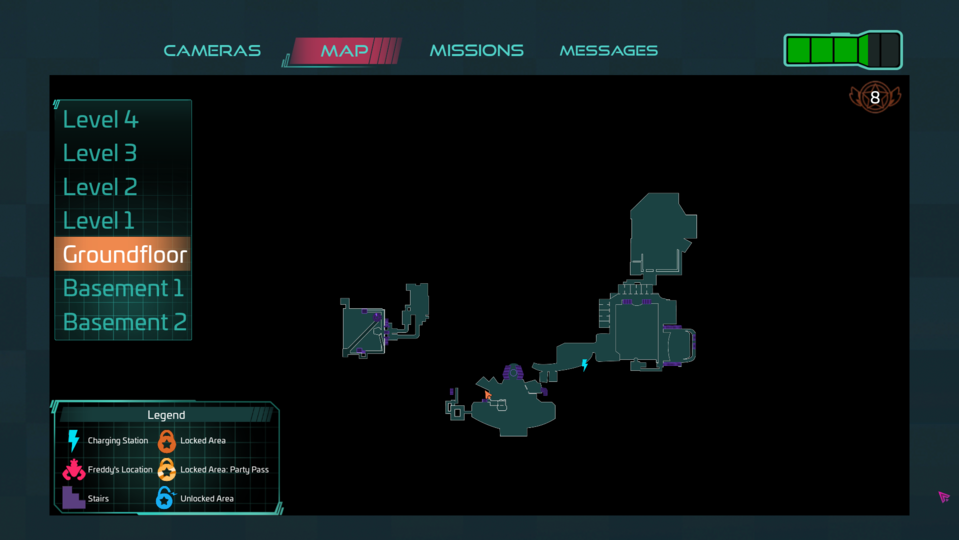
Task: Open the Messages tab
Action: (609, 50)
